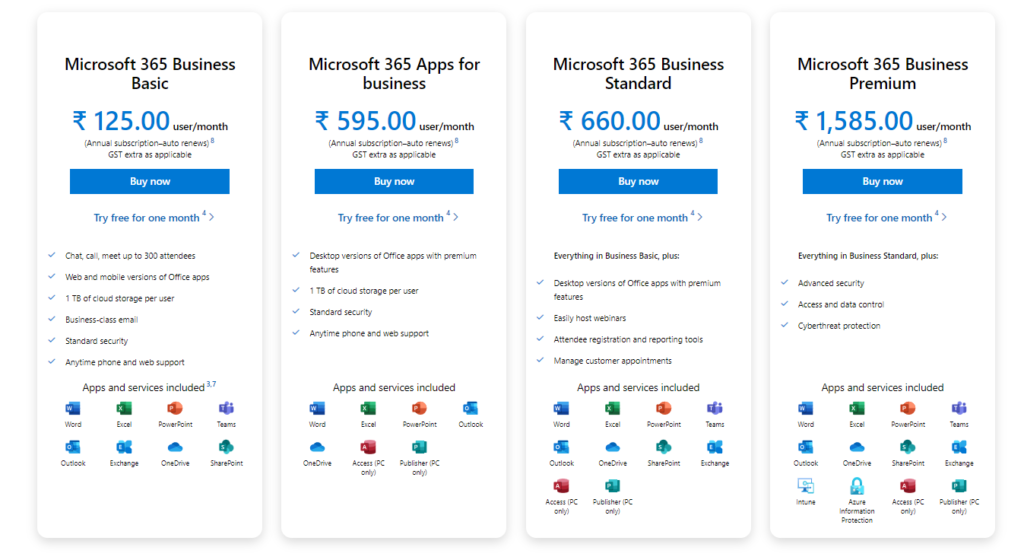Open free trial link for Apps for business
Screen dimensions: 1024x560
[391, 218]
